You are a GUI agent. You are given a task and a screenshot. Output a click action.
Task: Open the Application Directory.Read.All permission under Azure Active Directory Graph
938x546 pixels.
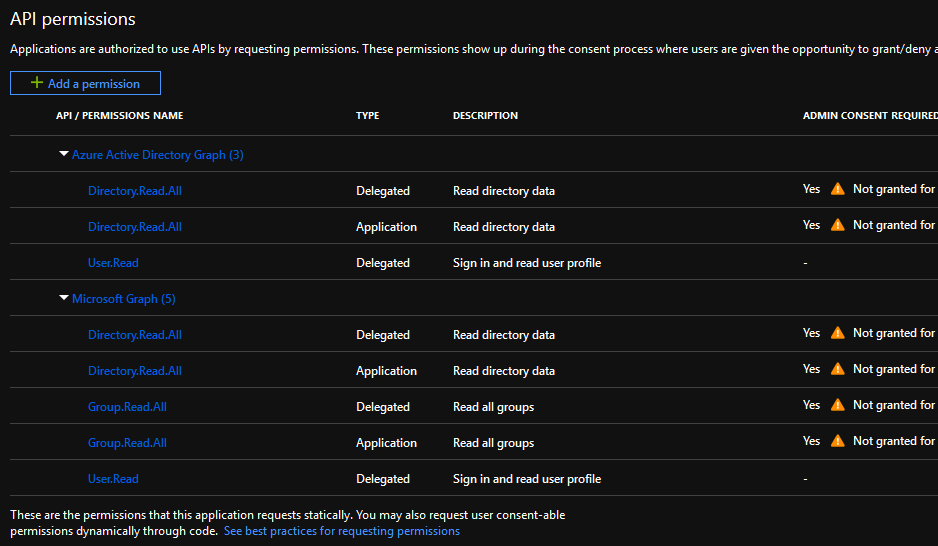click(135, 227)
